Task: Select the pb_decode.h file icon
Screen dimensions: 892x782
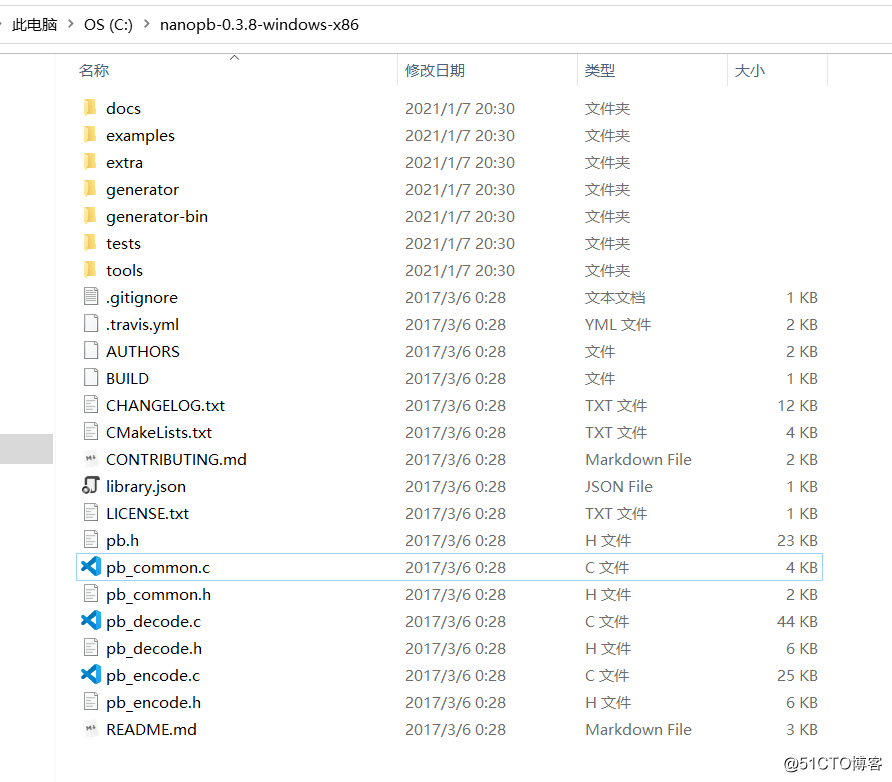Action: click(x=90, y=648)
